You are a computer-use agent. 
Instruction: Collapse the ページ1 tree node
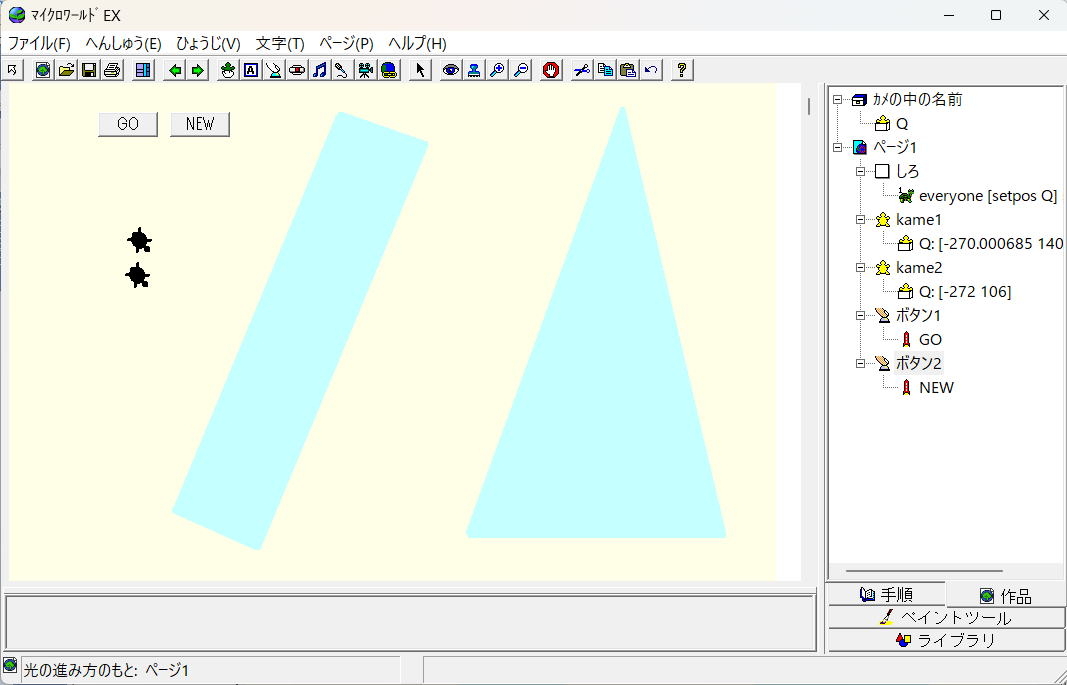click(838, 147)
